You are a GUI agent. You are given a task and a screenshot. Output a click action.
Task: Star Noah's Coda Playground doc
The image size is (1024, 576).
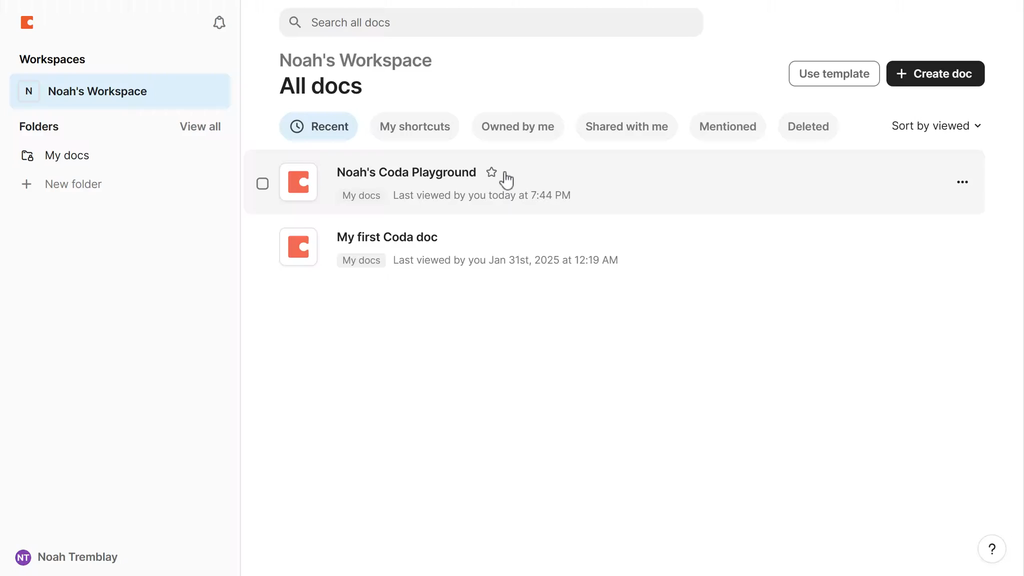click(491, 172)
